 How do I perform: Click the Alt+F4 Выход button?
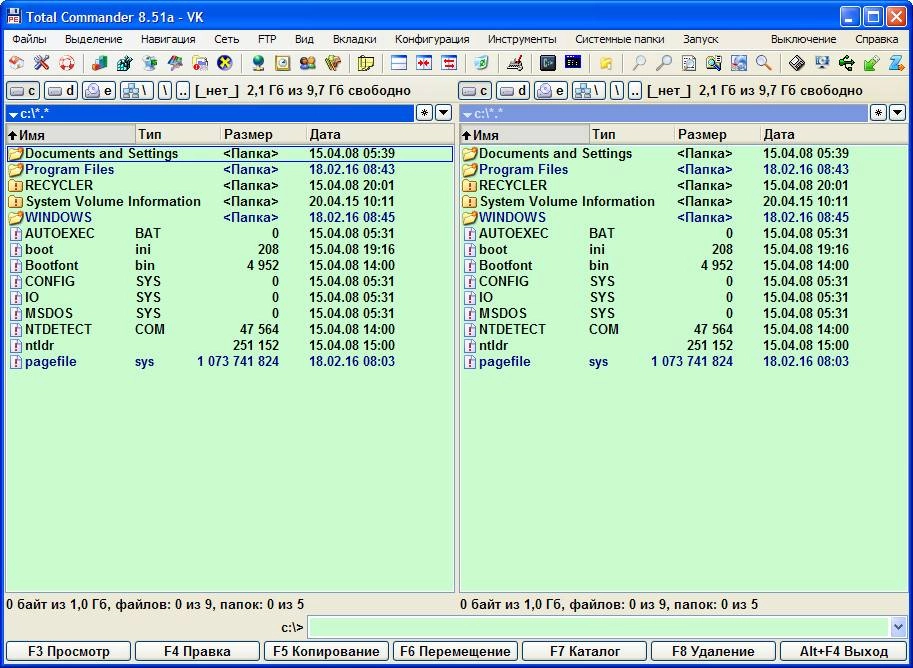(x=844, y=651)
